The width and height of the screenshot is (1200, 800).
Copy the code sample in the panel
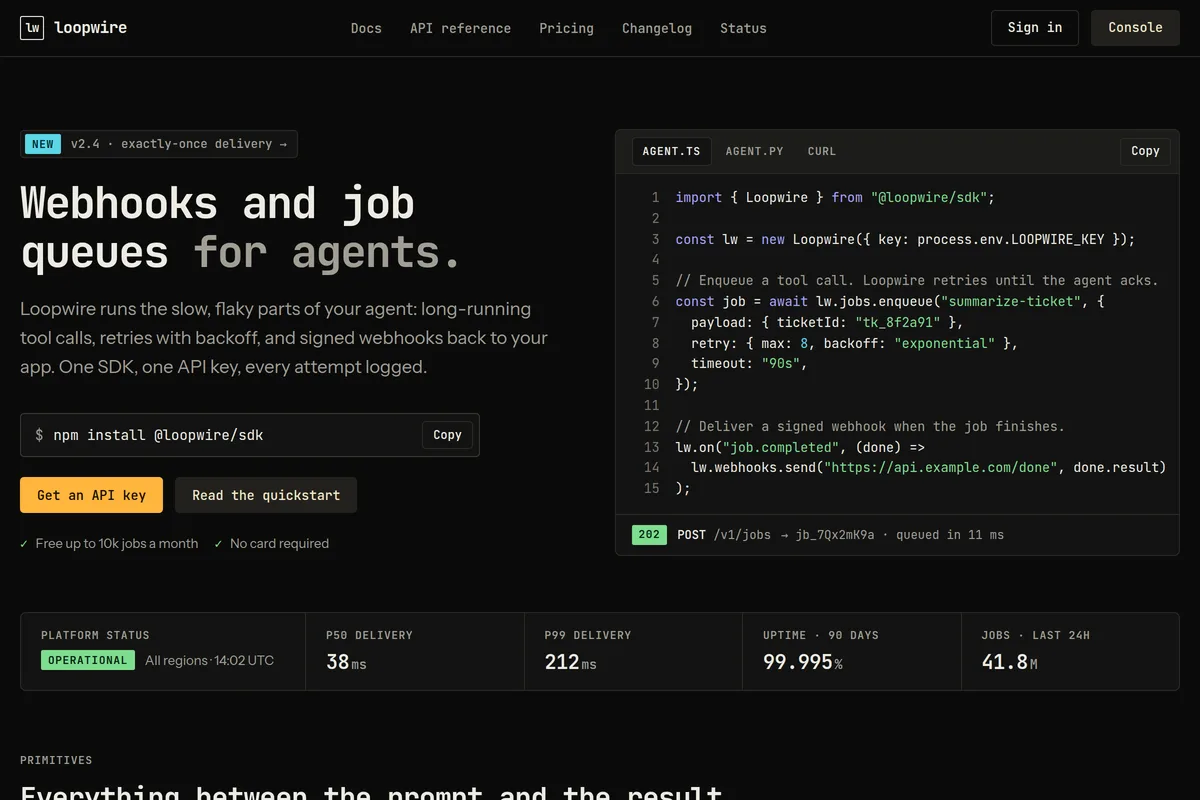(x=1145, y=151)
